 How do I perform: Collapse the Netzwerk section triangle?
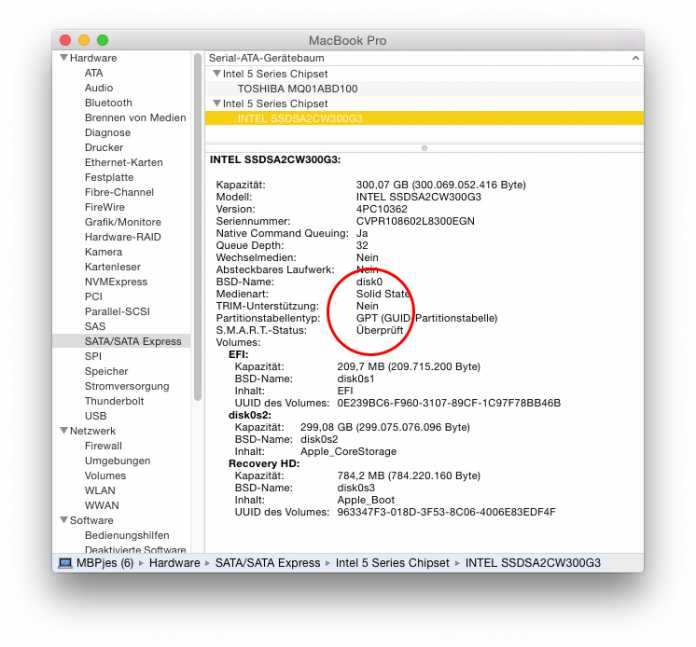click(x=62, y=431)
